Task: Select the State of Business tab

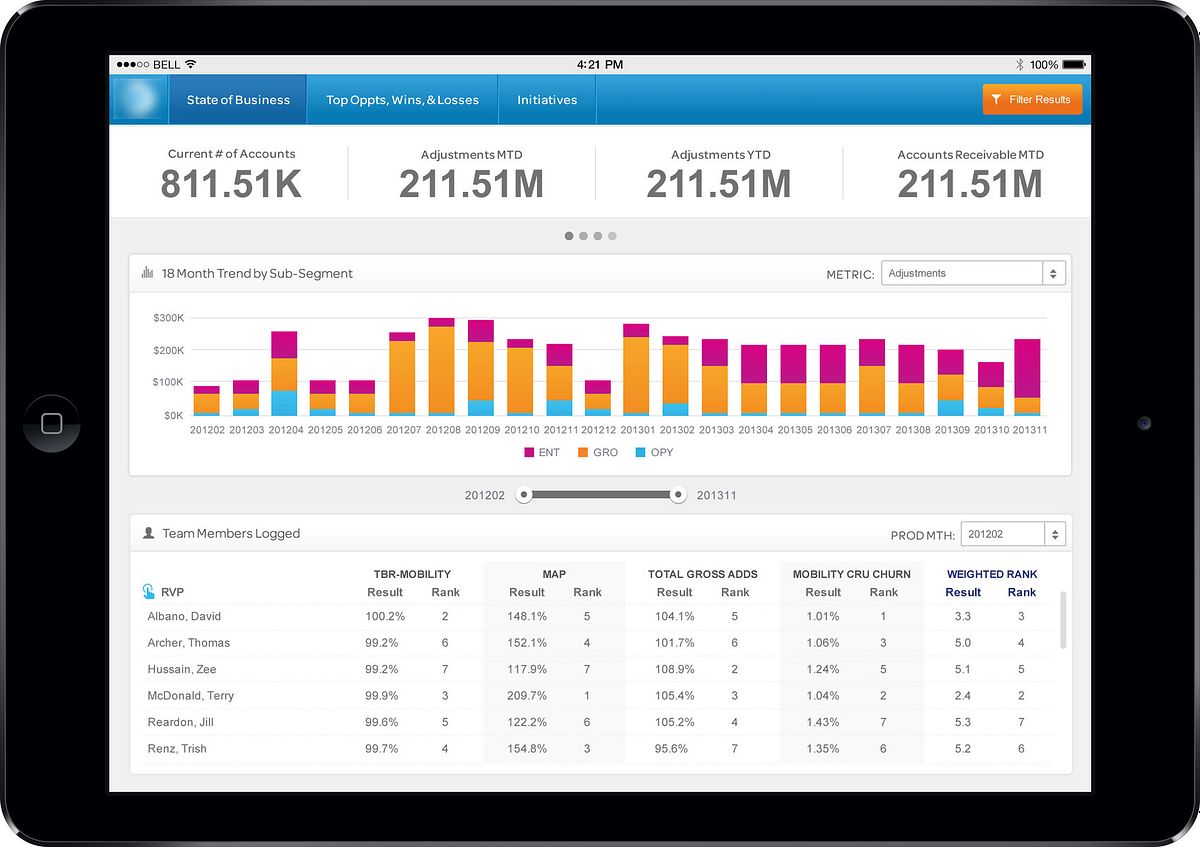Action: click(238, 100)
